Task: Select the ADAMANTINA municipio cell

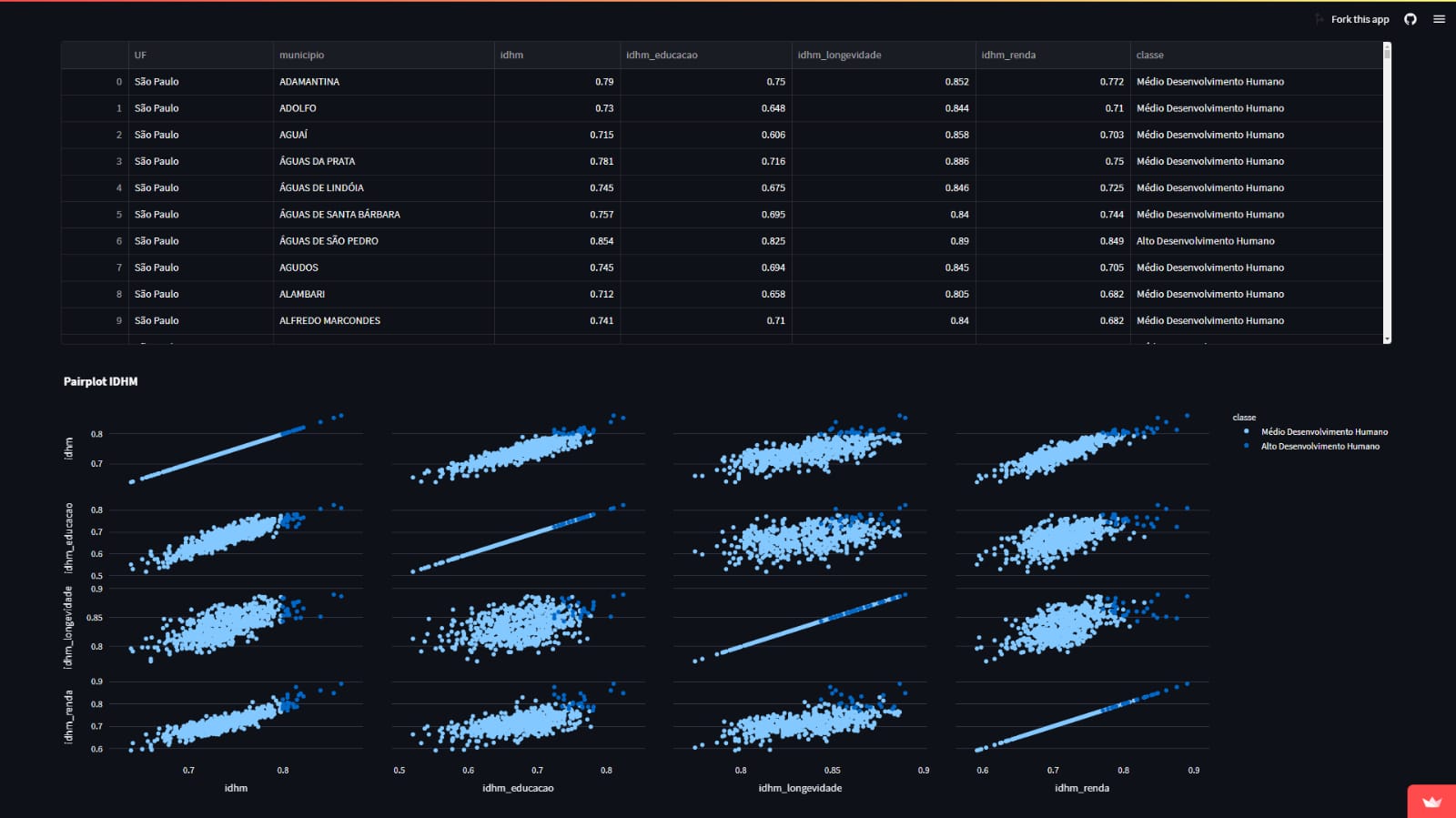Action: click(x=383, y=82)
